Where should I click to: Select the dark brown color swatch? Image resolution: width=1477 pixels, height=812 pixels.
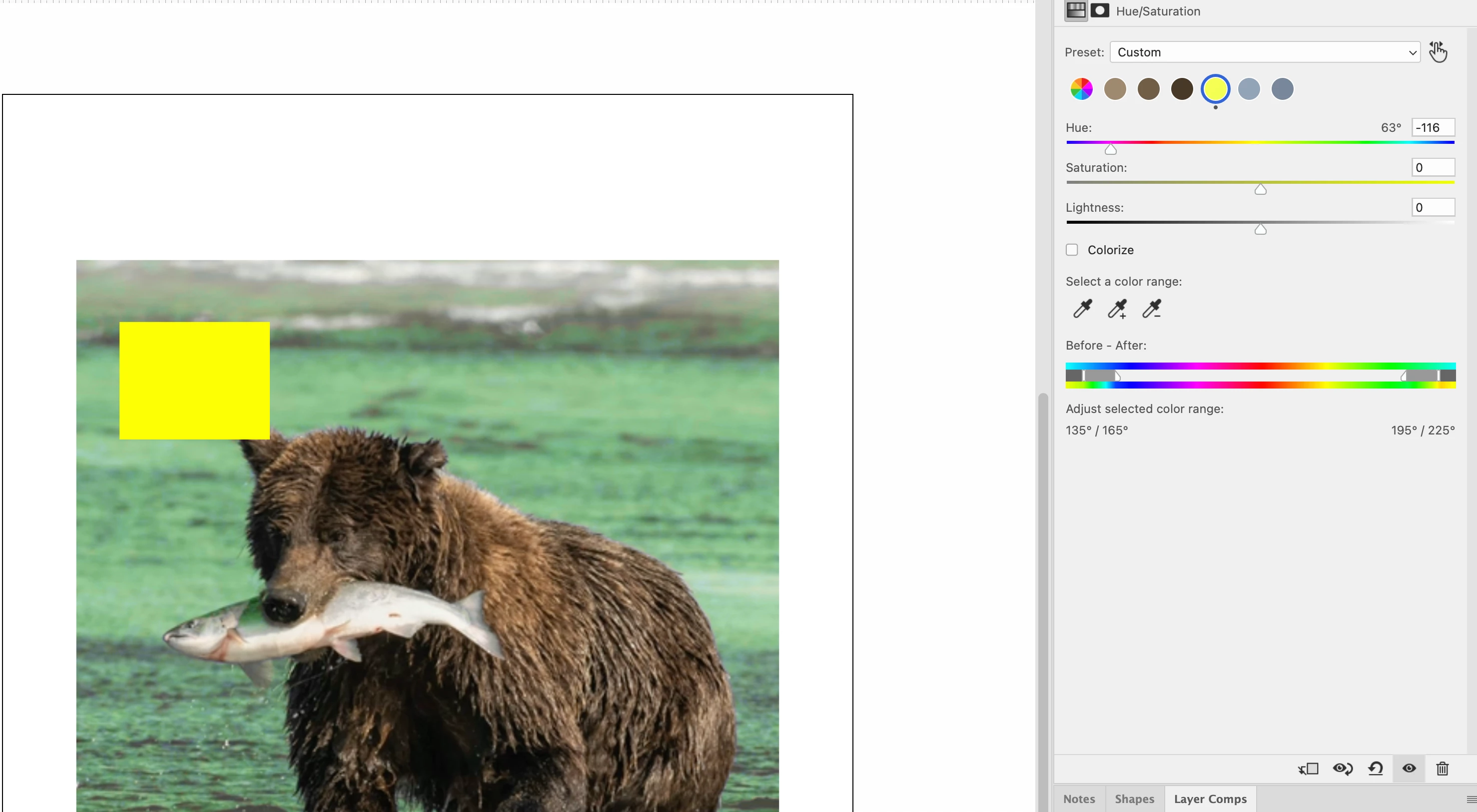(1182, 89)
